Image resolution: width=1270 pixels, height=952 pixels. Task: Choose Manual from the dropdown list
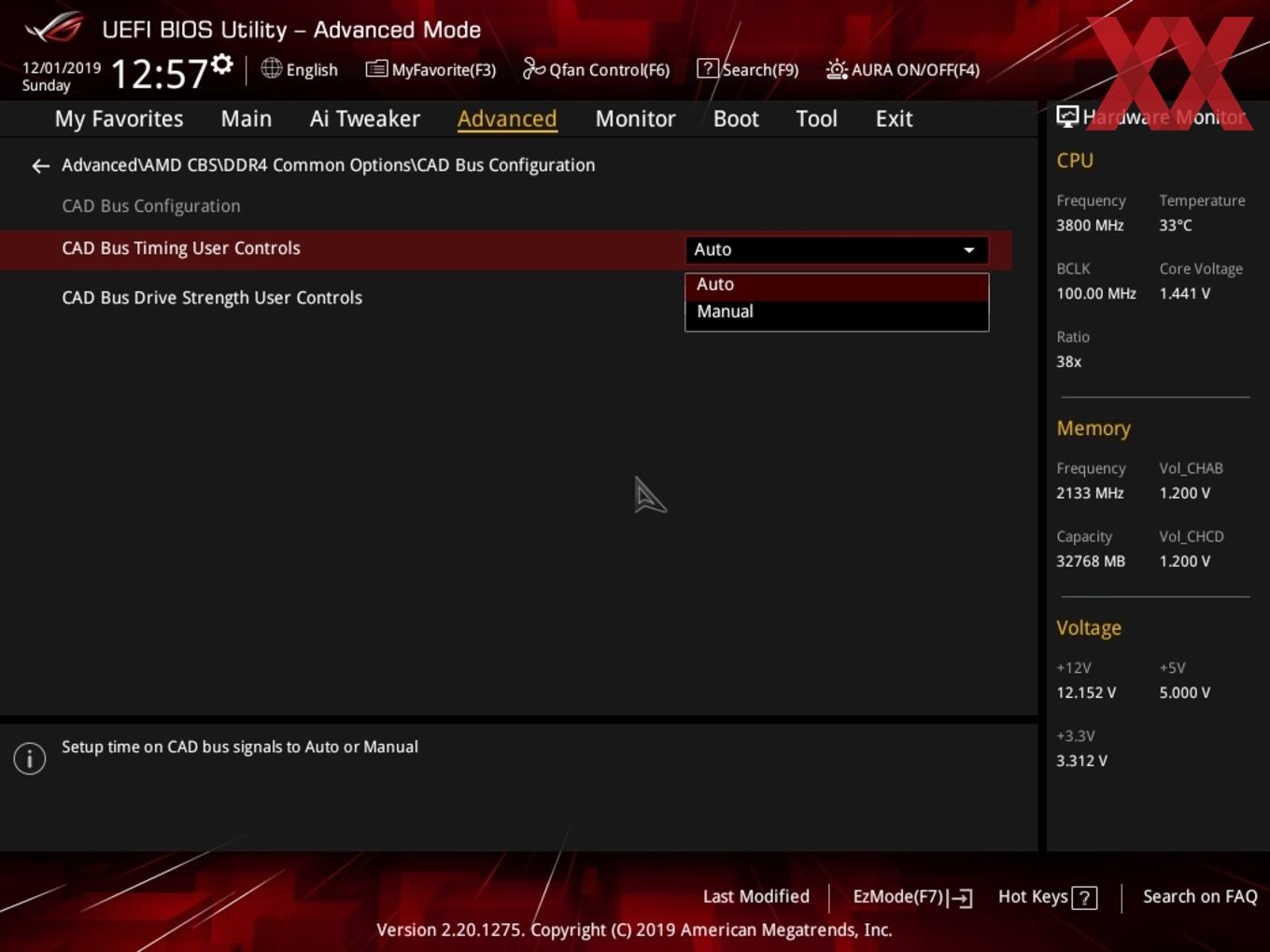click(837, 312)
